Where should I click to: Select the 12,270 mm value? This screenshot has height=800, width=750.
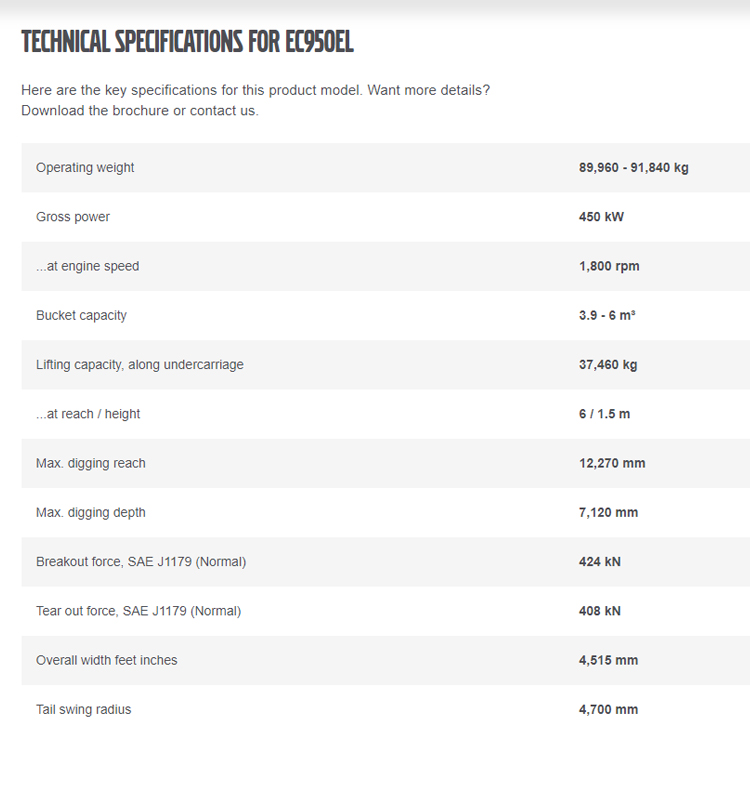(x=612, y=463)
